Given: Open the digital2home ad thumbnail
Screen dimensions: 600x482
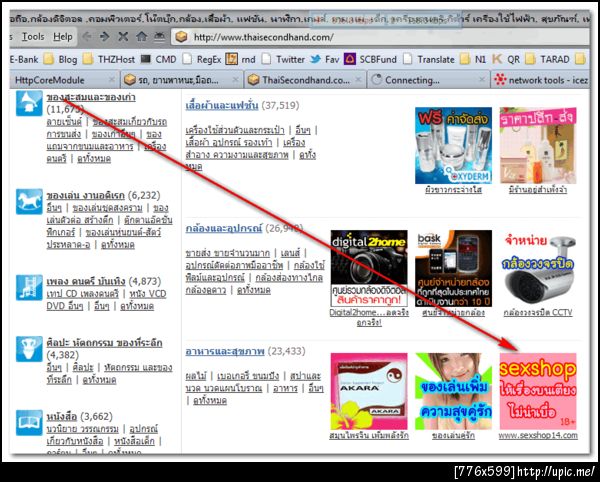Looking at the screenshot, I should click(369, 268).
